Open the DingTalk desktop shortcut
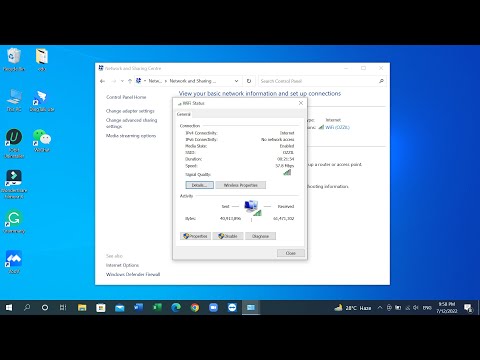This screenshot has width=480, height=360. pyautogui.click(x=42, y=100)
